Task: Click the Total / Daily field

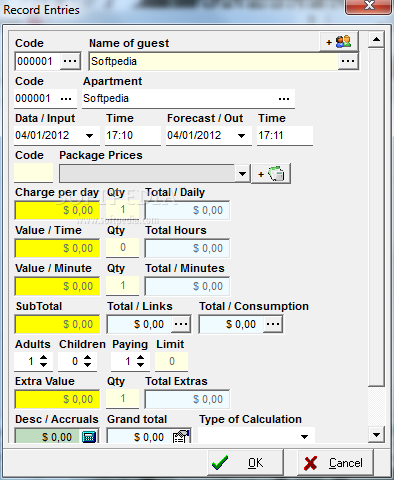Action: point(187,210)
